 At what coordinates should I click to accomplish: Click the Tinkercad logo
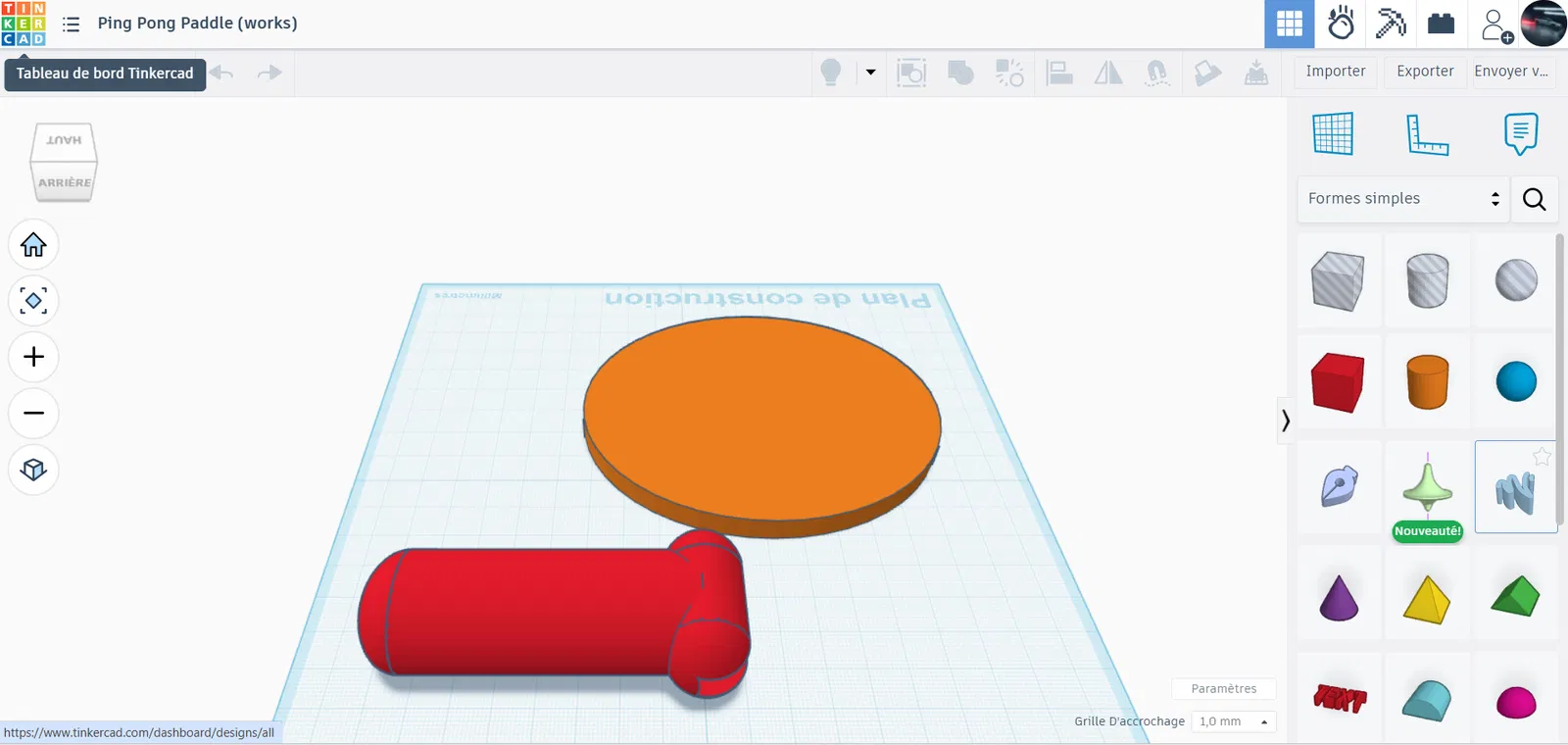pyautogui.click(x=24, y=24)
